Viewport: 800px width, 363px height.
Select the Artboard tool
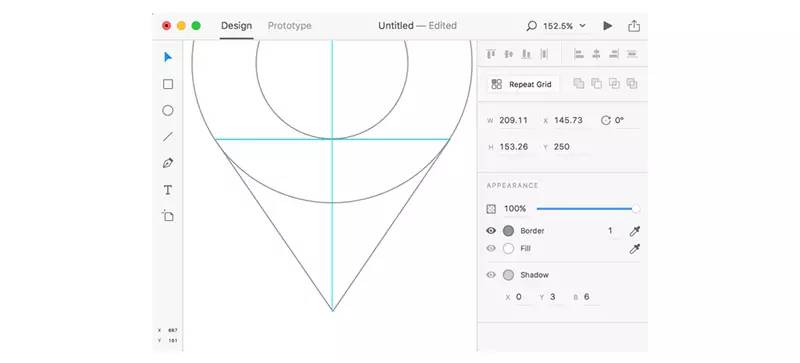click(x=168, y=215)
